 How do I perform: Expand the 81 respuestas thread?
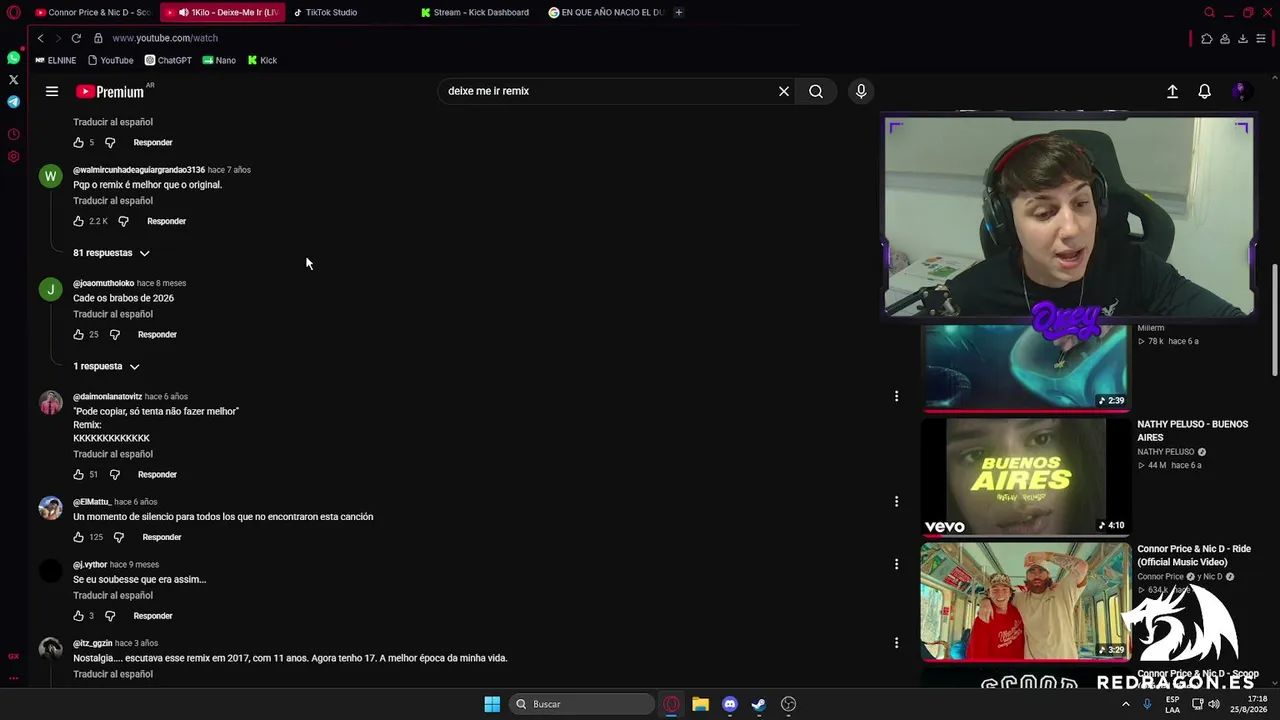[111, 253]
